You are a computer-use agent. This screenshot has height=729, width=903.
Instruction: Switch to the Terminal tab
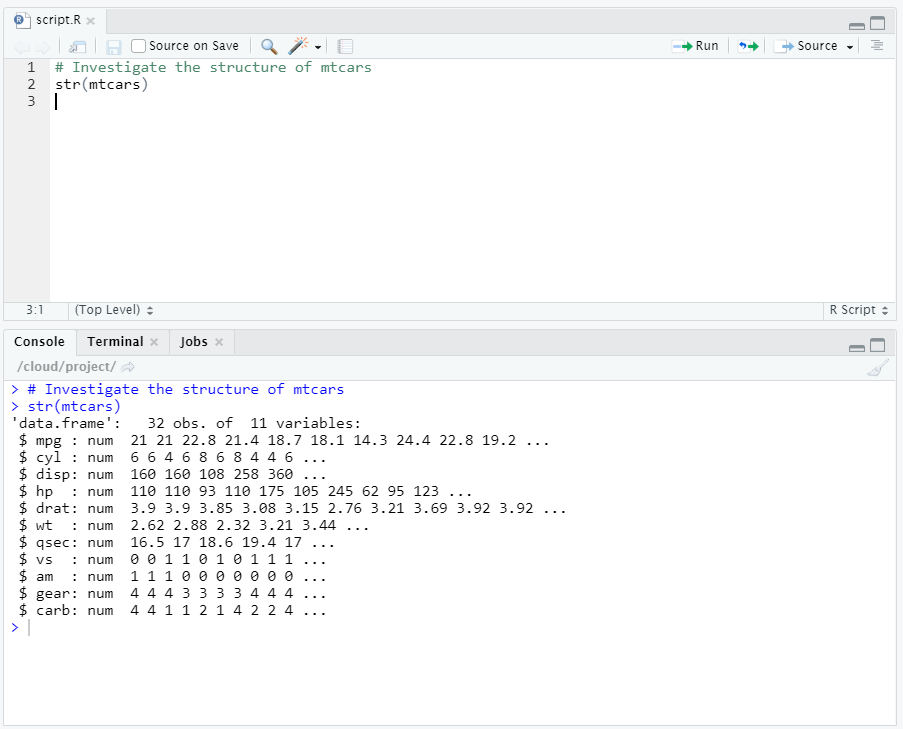click(x=113, y=341)
